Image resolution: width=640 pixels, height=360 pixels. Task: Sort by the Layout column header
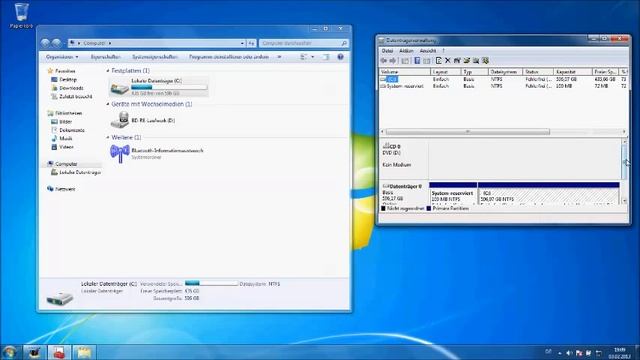click(x=446, y=72)
